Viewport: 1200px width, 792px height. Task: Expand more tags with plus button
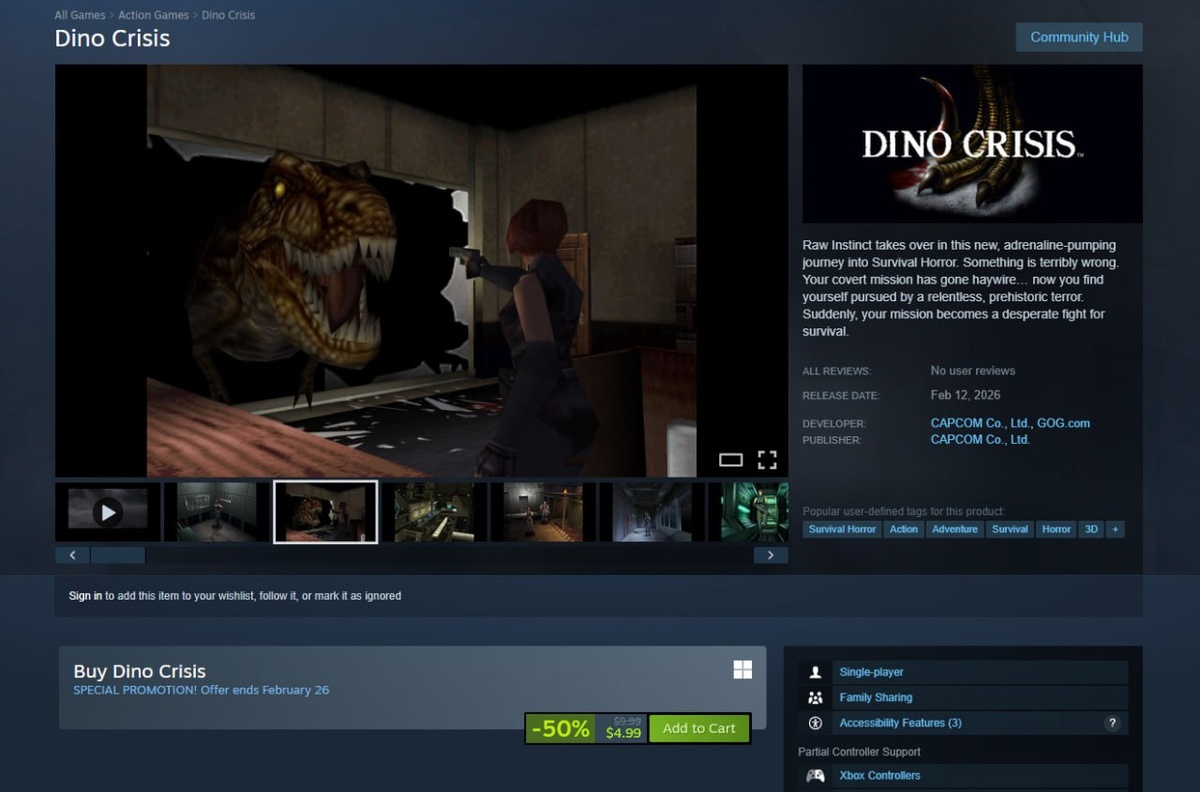tap(1115, 529)
